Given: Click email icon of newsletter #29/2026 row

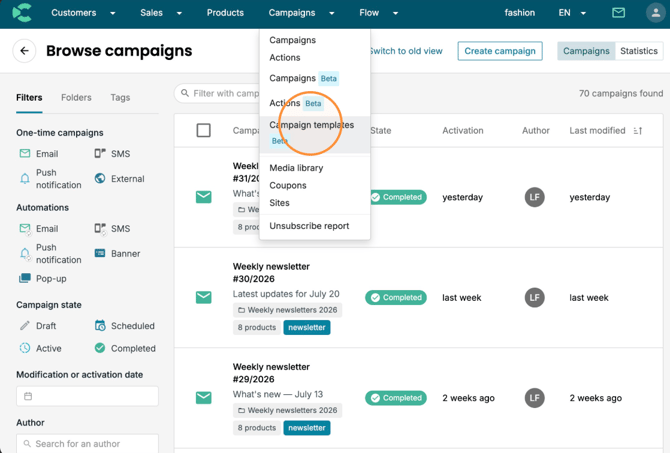Looking at the screenshot, I should 203,397.
